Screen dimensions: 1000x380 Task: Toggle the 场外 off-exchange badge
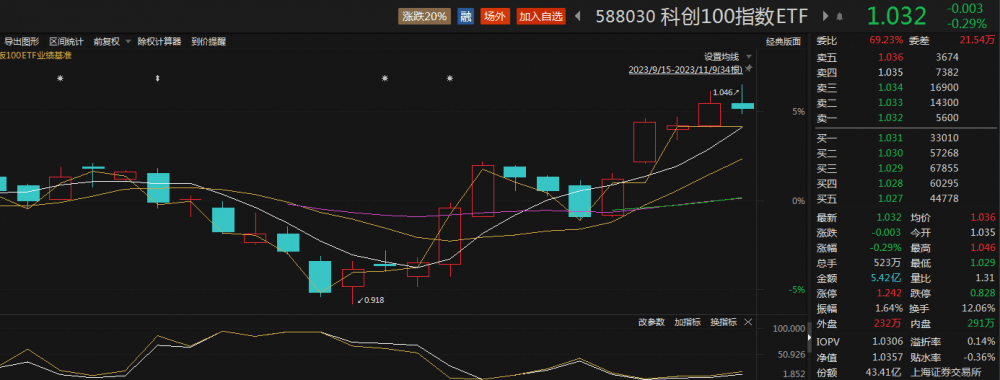[x=495, y=17]
